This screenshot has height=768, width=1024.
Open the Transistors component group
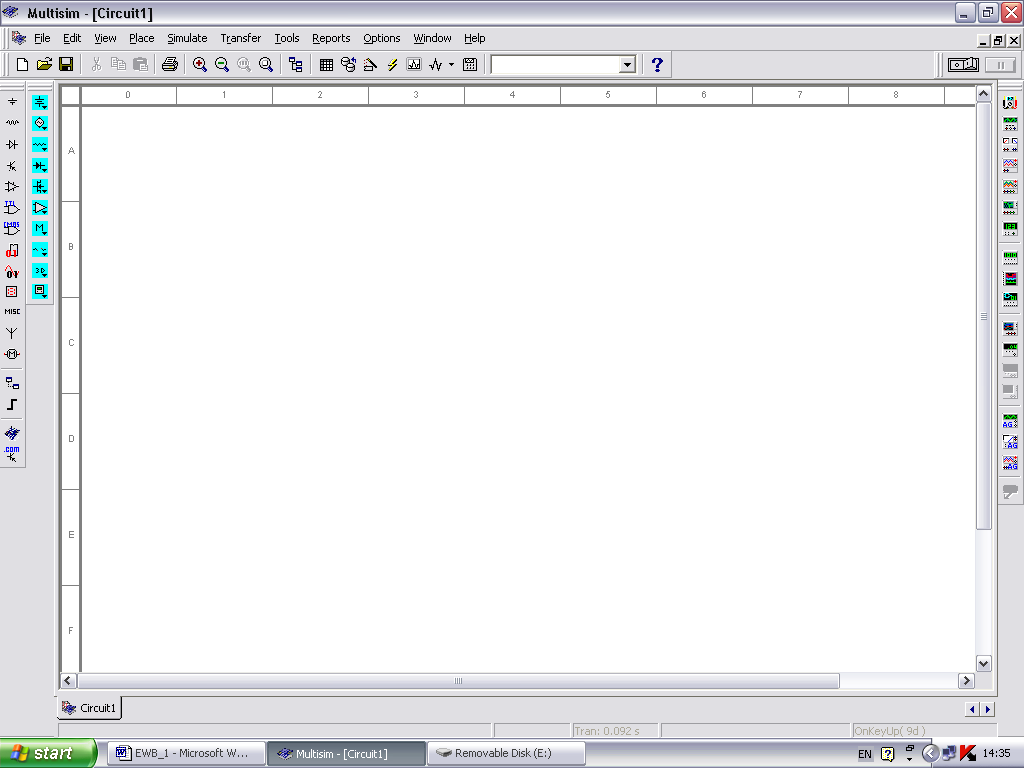click(x=12, y=166)
